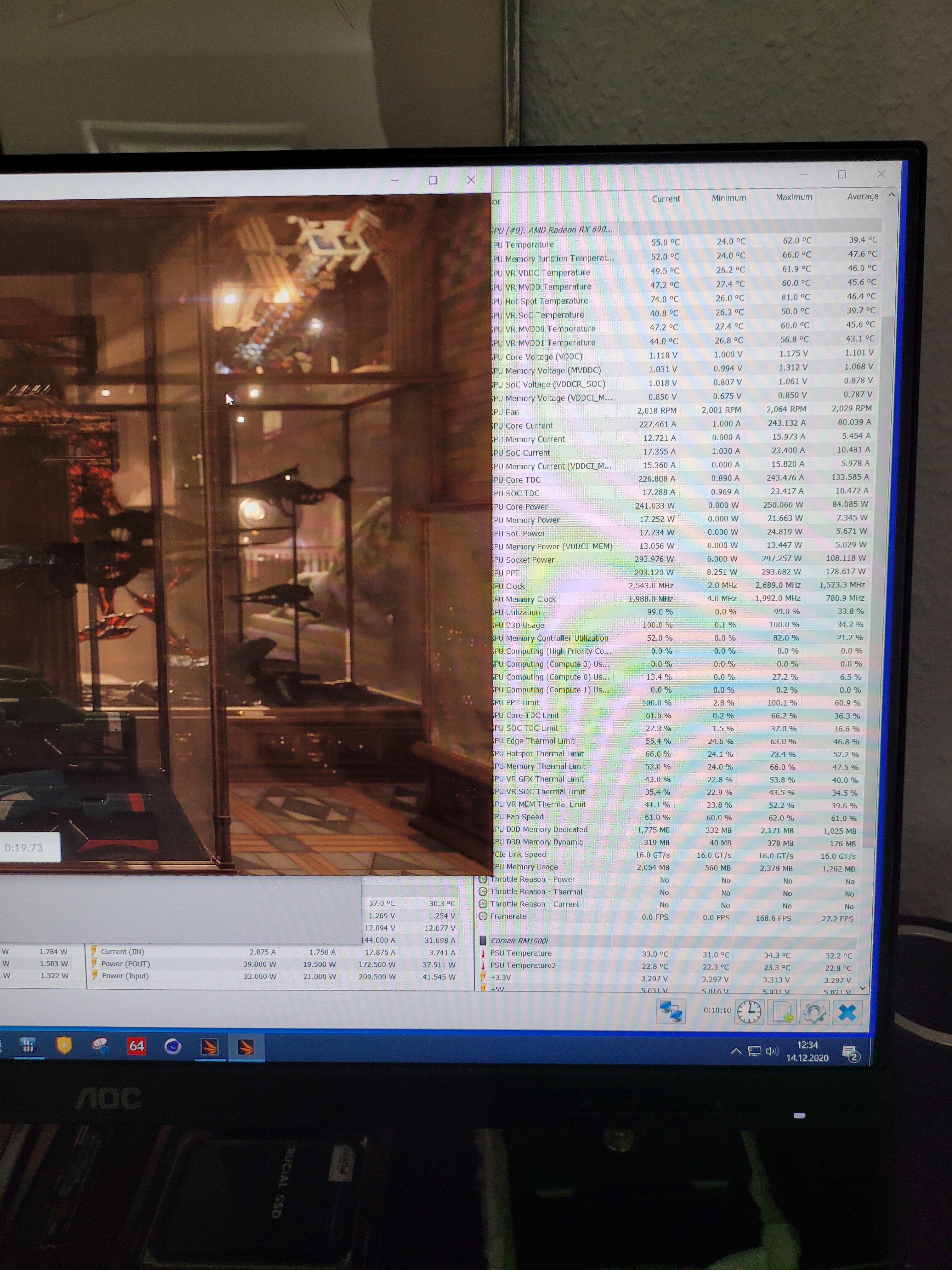This screenshot has width=952, height=1270.
Task: Open the blue swirl taskbar icon
Action: coord(173,1046)
